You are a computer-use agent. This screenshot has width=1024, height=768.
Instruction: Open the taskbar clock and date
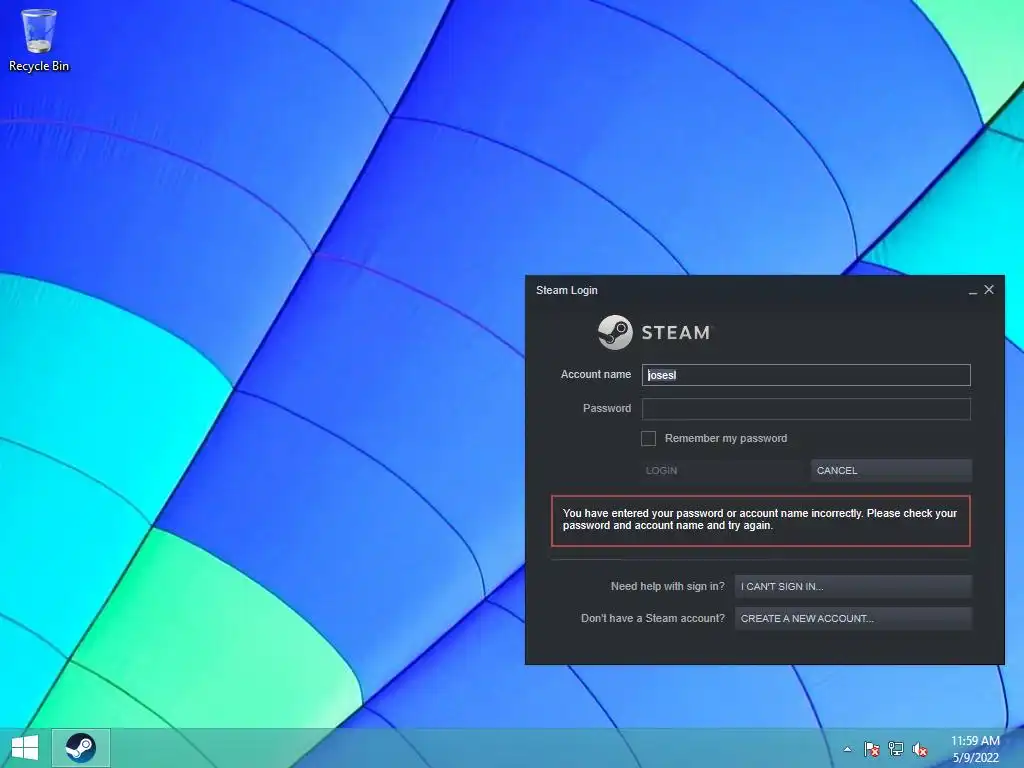click(975, 748)
